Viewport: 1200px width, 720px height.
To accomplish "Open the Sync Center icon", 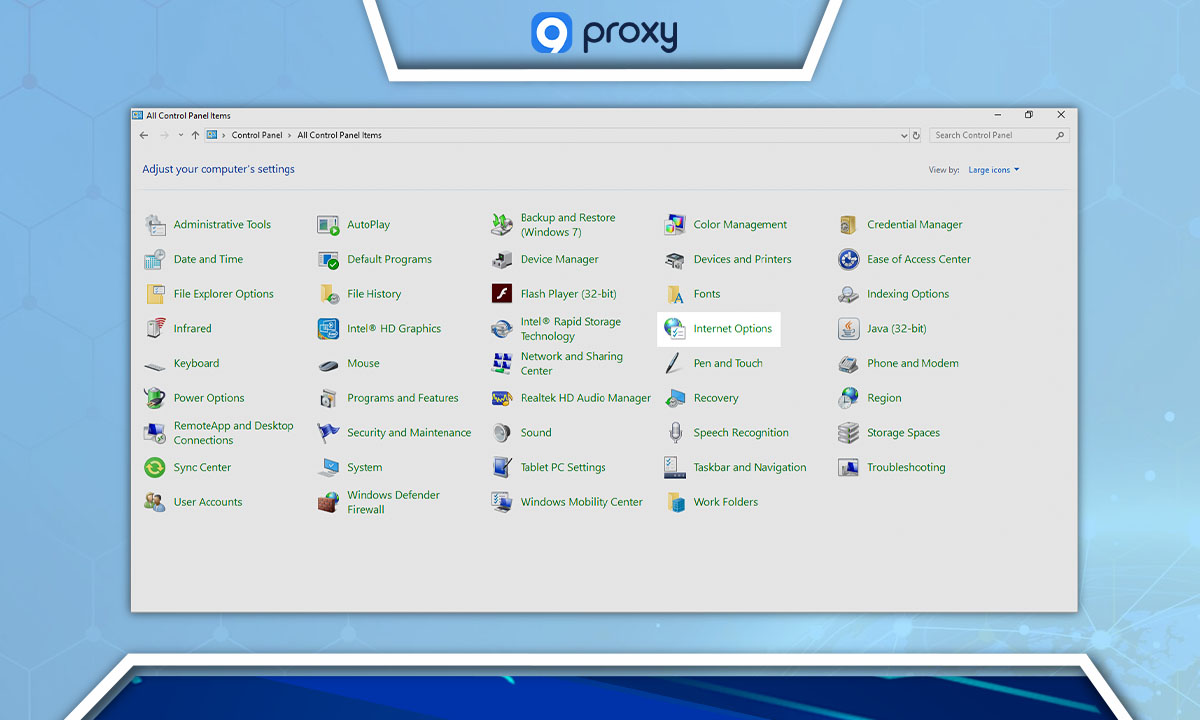I will [x=155, y=468].
